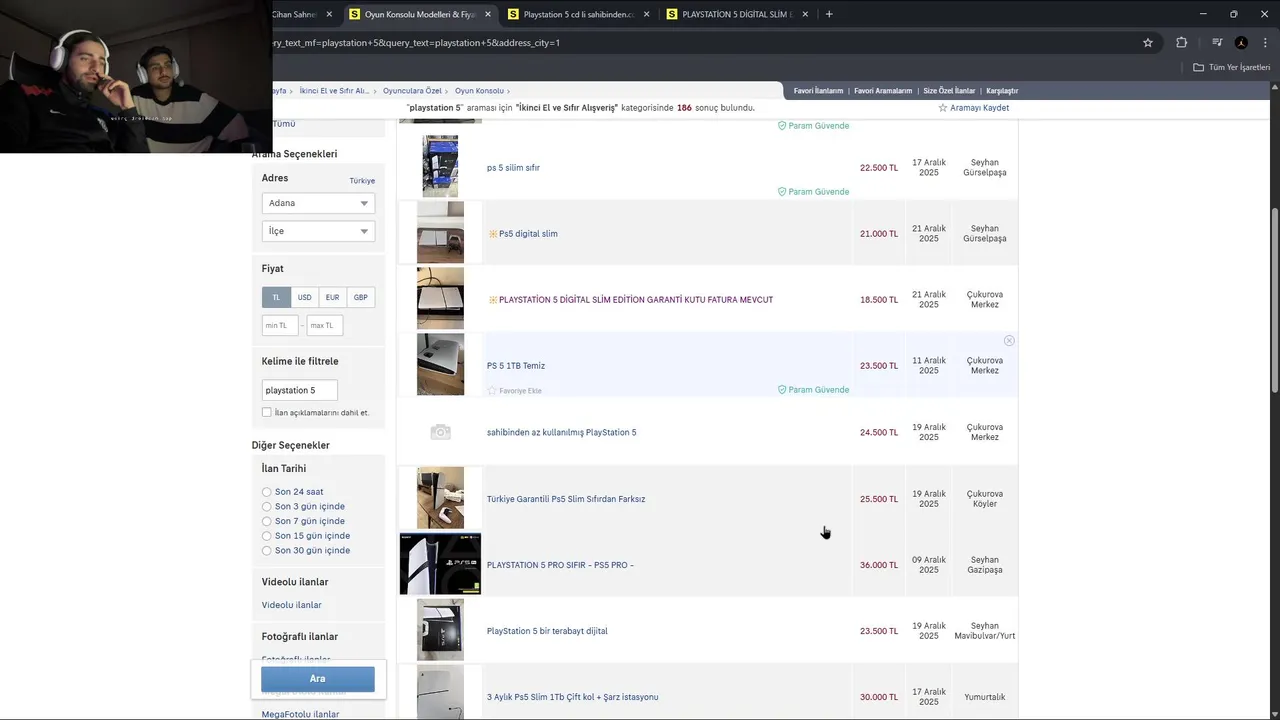Click the Aramayı Kaydet star icon

(943, 108)
